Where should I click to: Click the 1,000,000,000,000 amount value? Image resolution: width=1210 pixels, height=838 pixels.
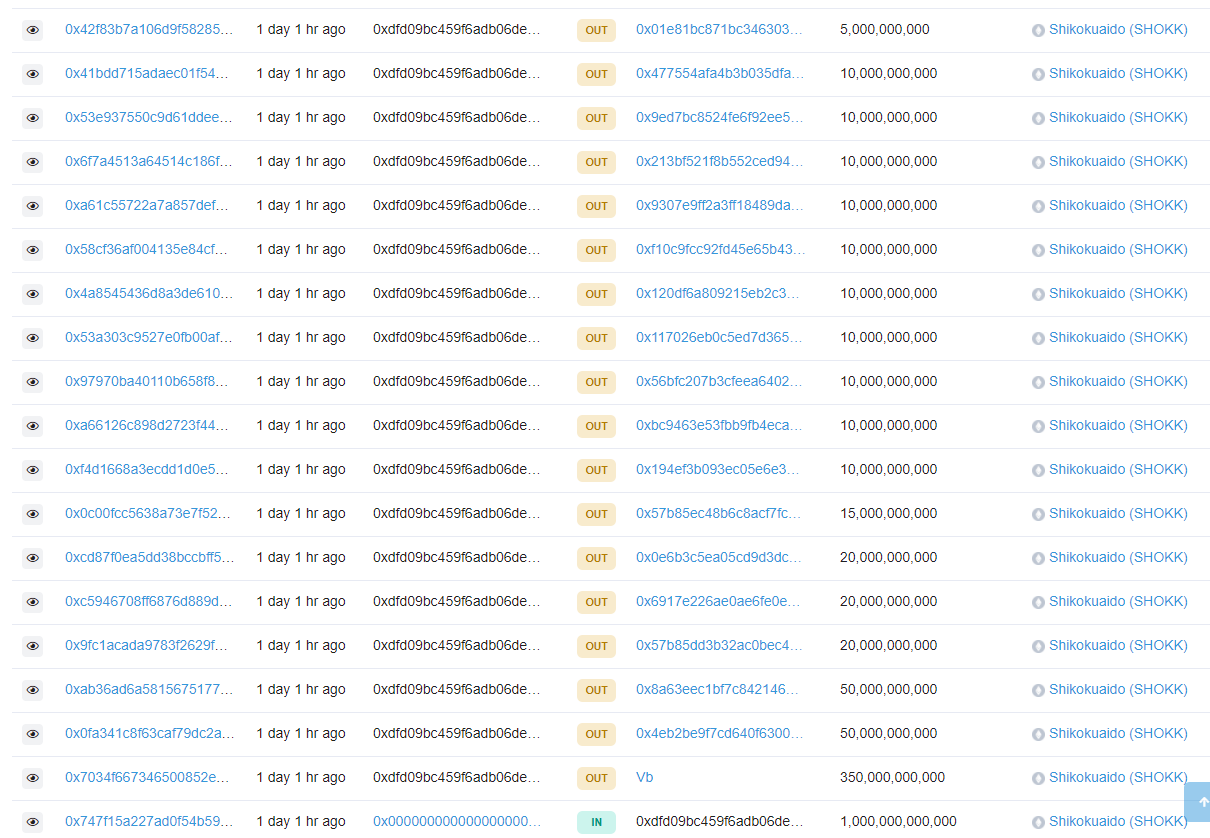click(x=898, y=822)
